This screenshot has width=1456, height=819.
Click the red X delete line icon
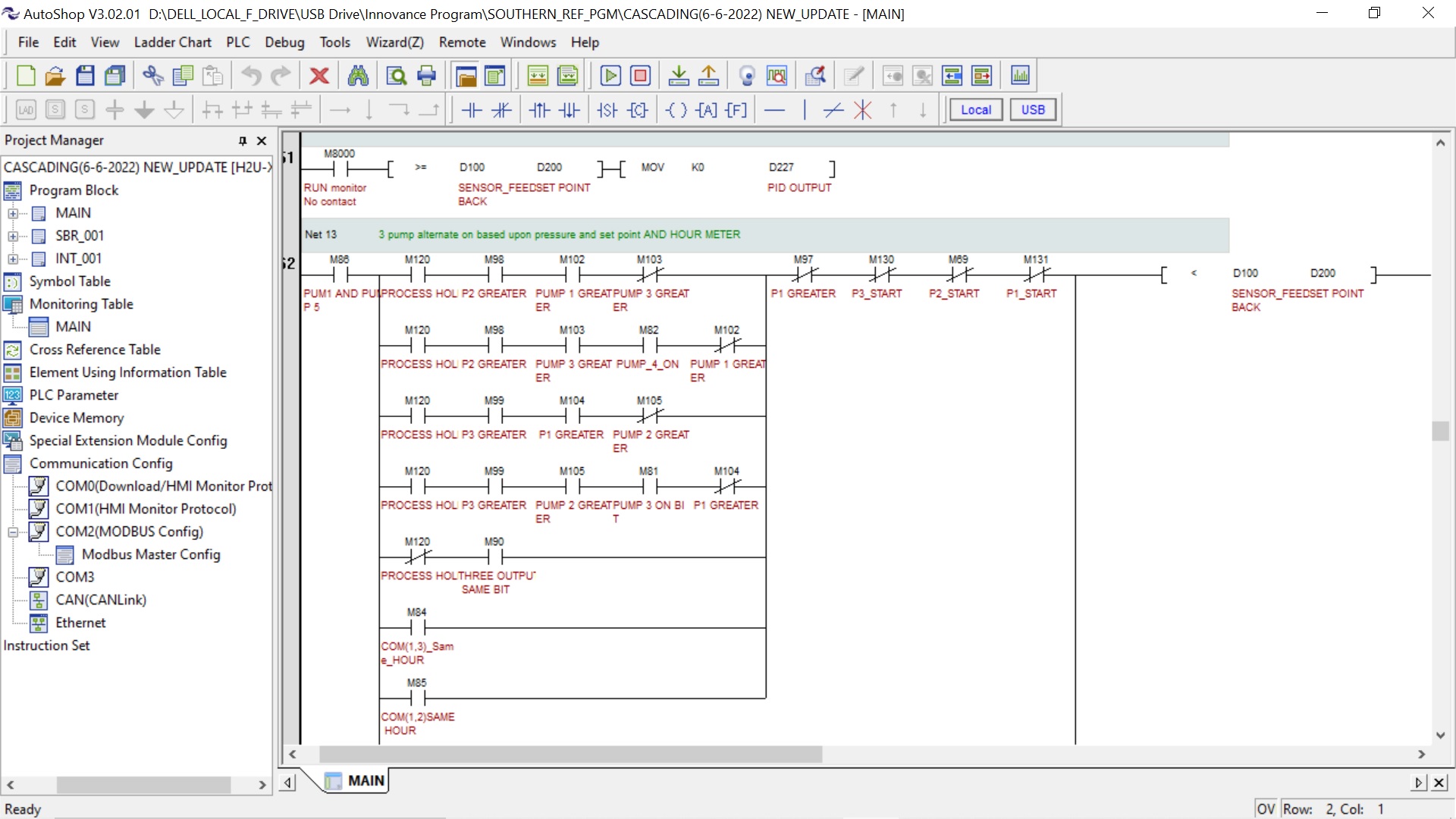tap(862, 110)
